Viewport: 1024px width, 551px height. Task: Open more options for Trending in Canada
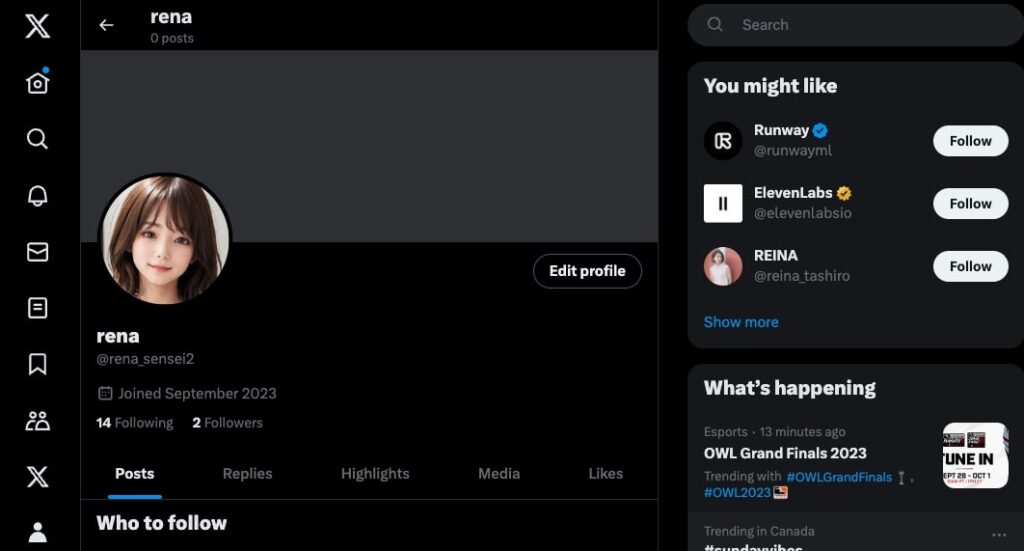998,533
